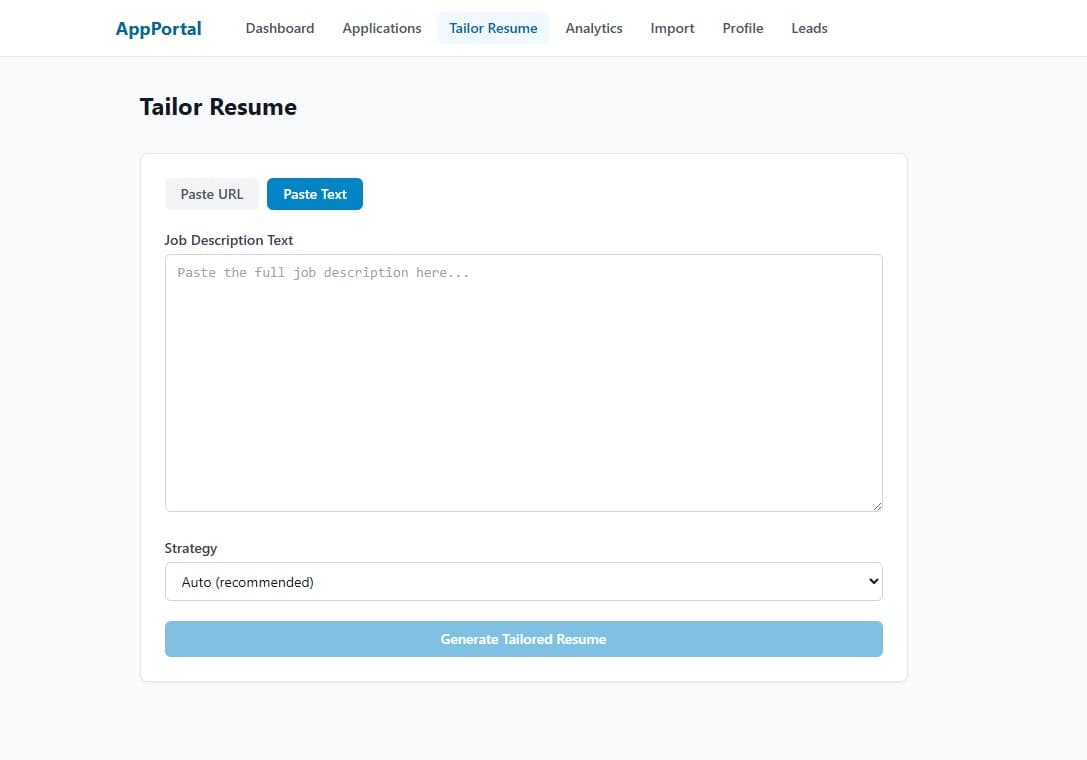Click the chevron on the Strategy selector
This screenshot has width=1087, height=760.
coord(872,581)
